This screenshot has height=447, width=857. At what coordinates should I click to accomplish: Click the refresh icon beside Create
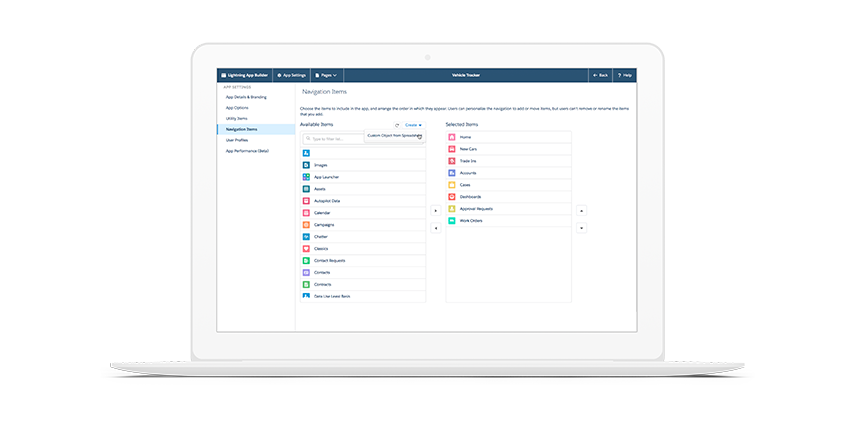(397, 125)
